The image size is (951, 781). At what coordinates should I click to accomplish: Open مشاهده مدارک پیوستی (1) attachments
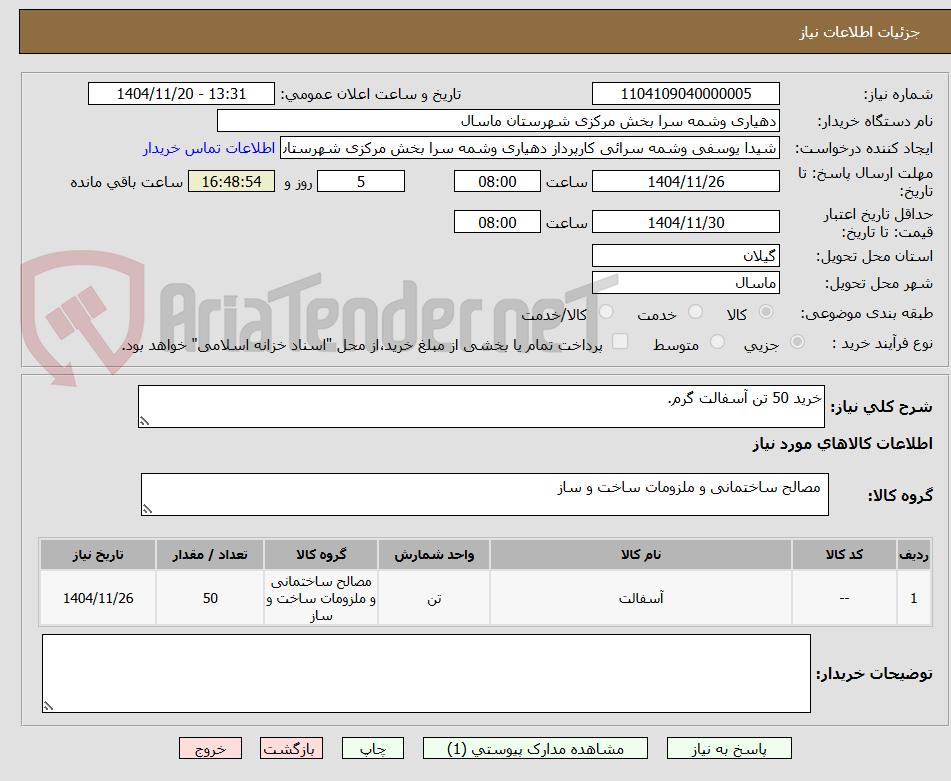click(x=535, y=748)
